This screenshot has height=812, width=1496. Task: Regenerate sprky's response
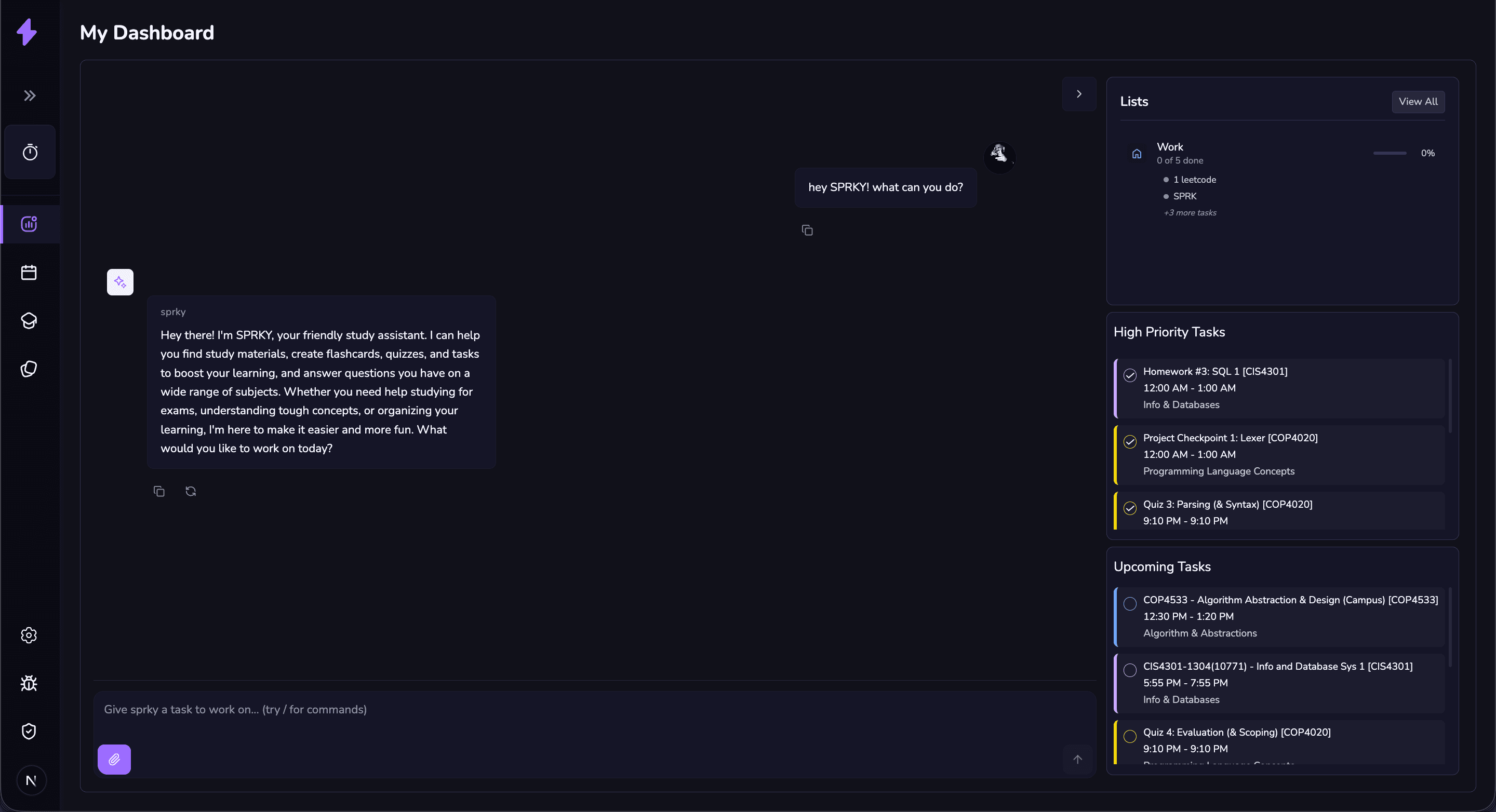coord(191,491)
